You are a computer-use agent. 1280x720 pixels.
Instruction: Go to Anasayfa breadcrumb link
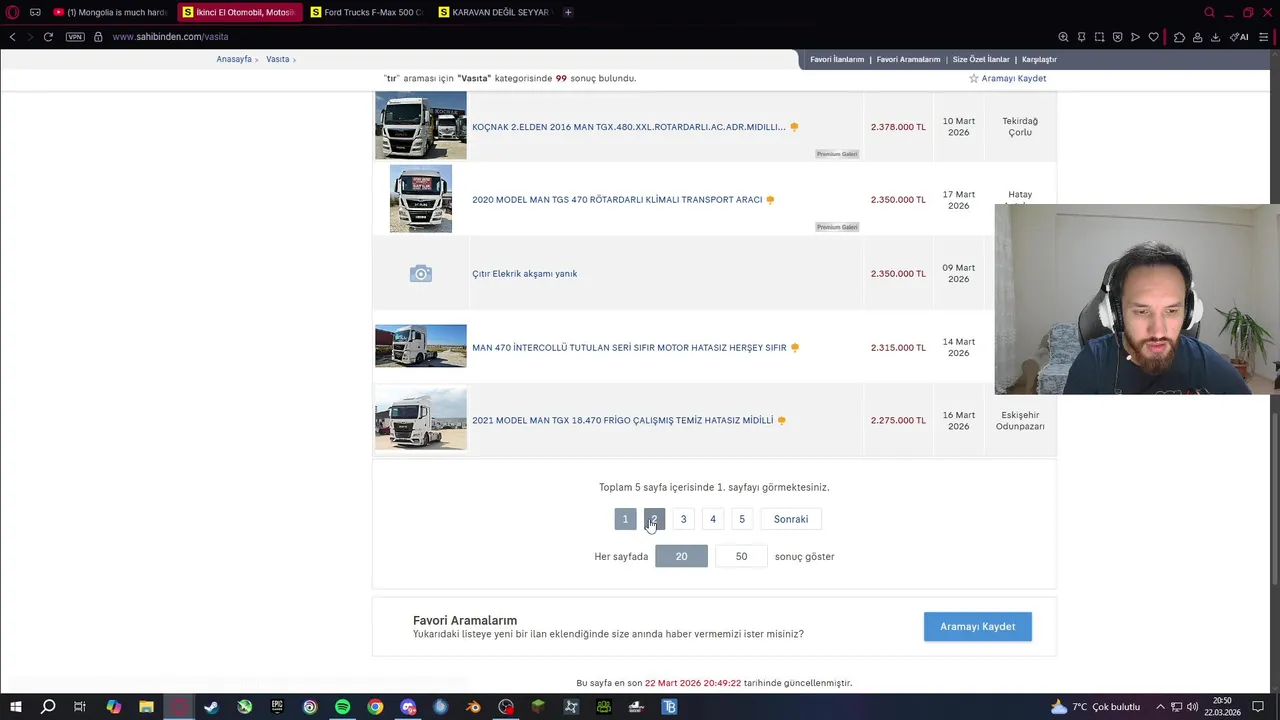pyautogui.click(x=234, y=59)
